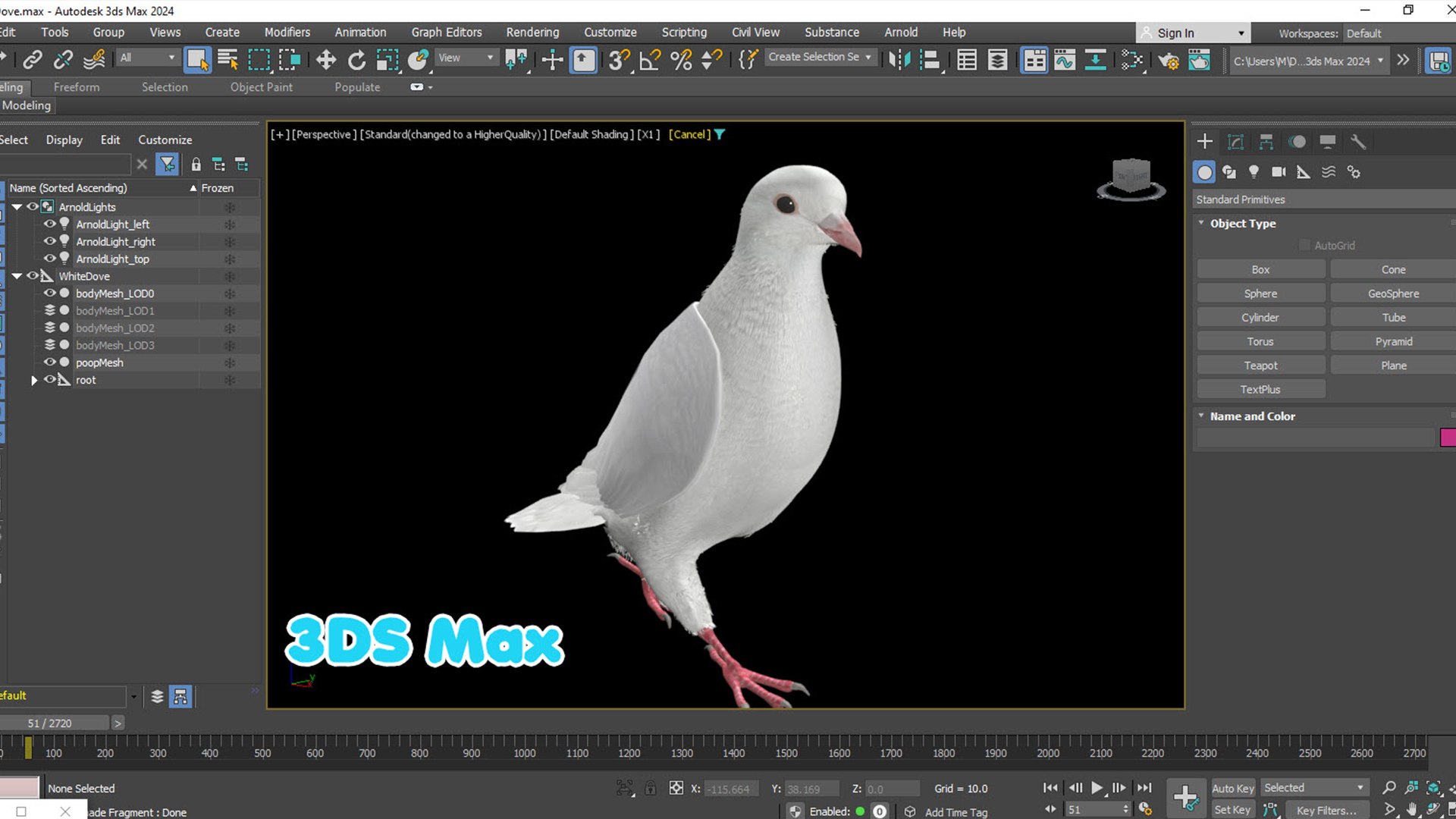Viewport: 1456px width, 819px height.
Task: Create a Teapot primitive
Action: pyautogui.click(x=1260, y=366)
